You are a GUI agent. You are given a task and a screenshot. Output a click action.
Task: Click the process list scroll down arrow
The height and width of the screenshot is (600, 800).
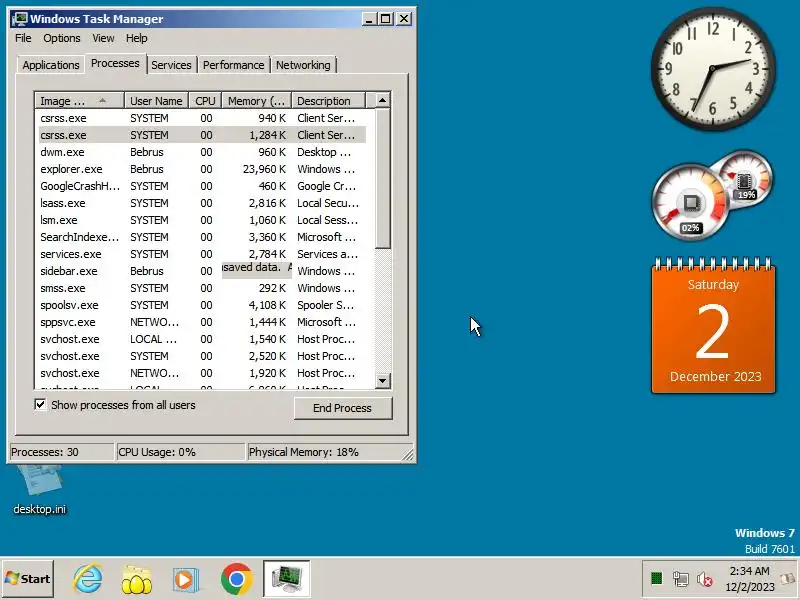coord(383,381)
